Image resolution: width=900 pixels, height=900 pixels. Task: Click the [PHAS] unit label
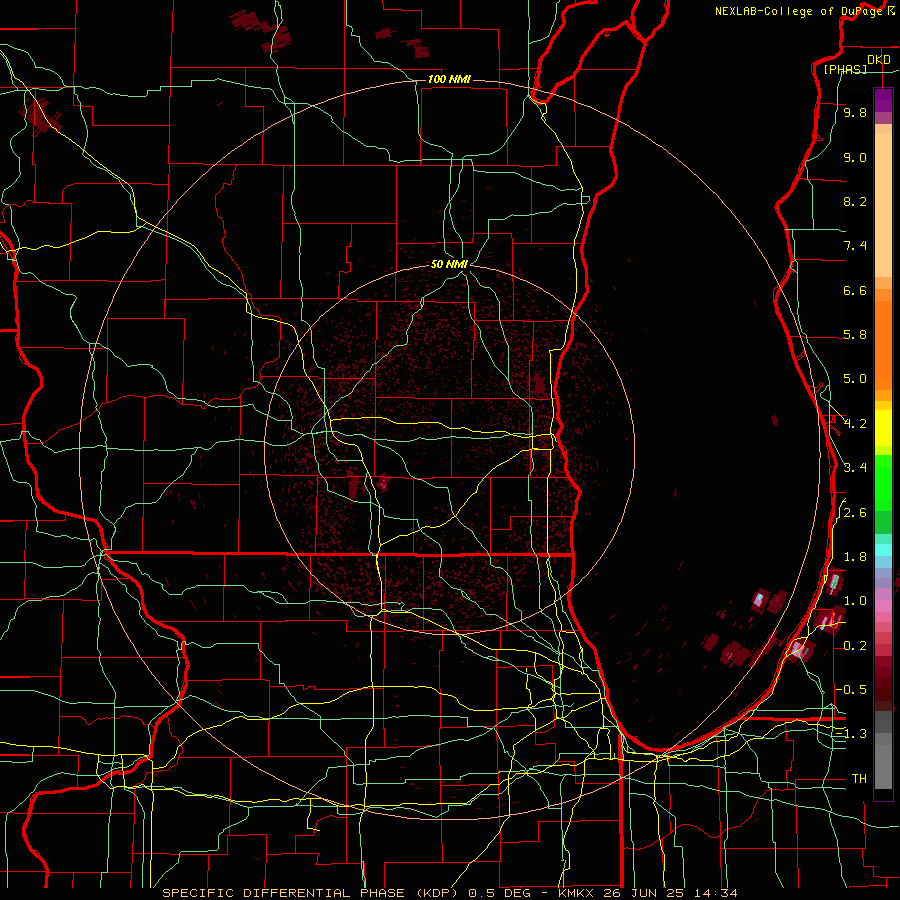[x=845, y=70]
